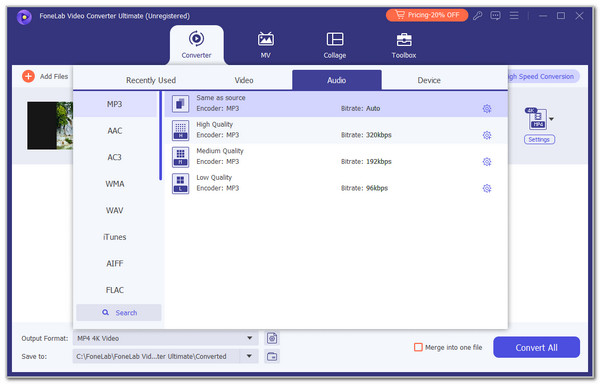Expand the output format icon dropdown arrow

[x=551, y=119]
